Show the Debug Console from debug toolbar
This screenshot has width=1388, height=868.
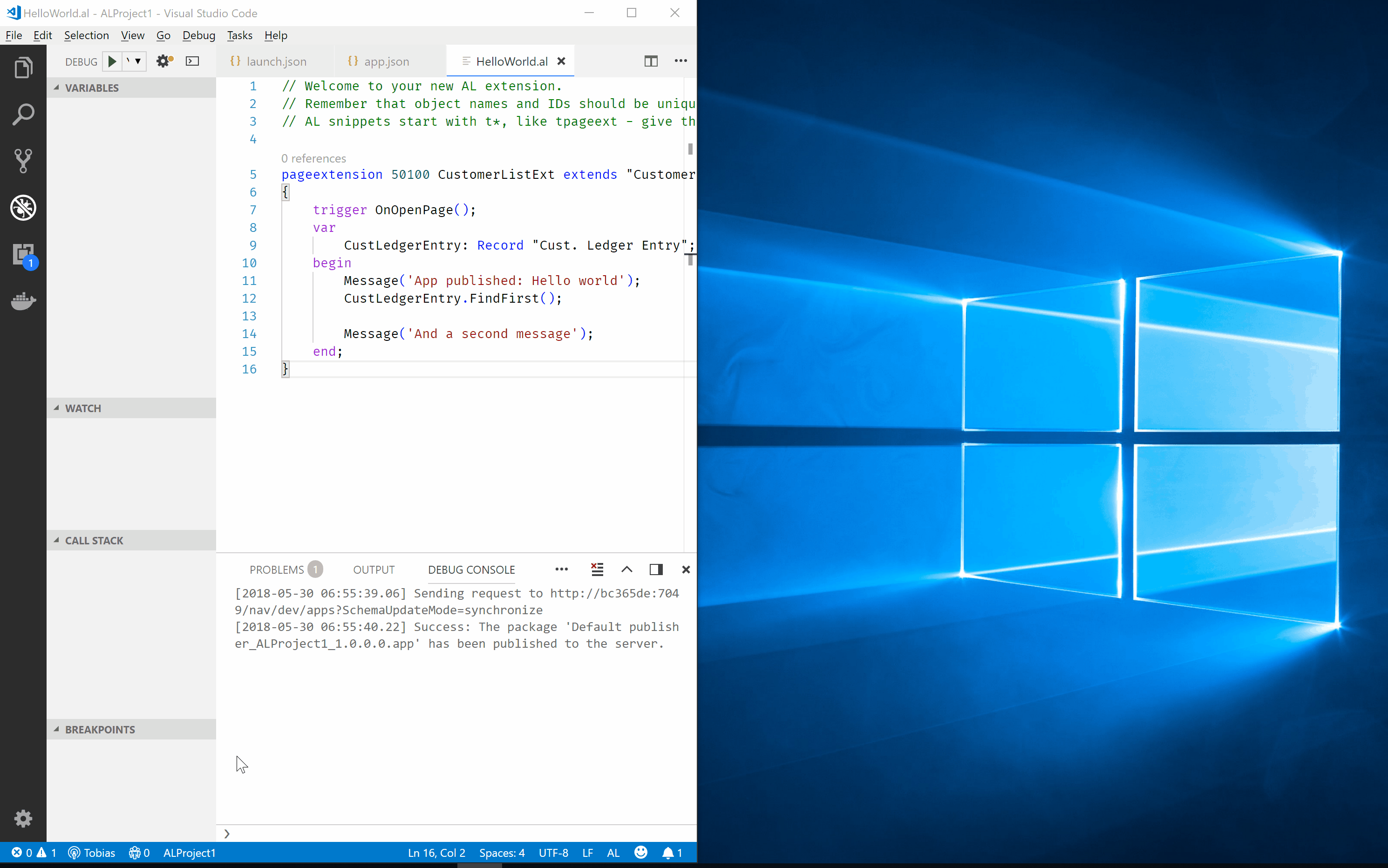click(192, 61)
